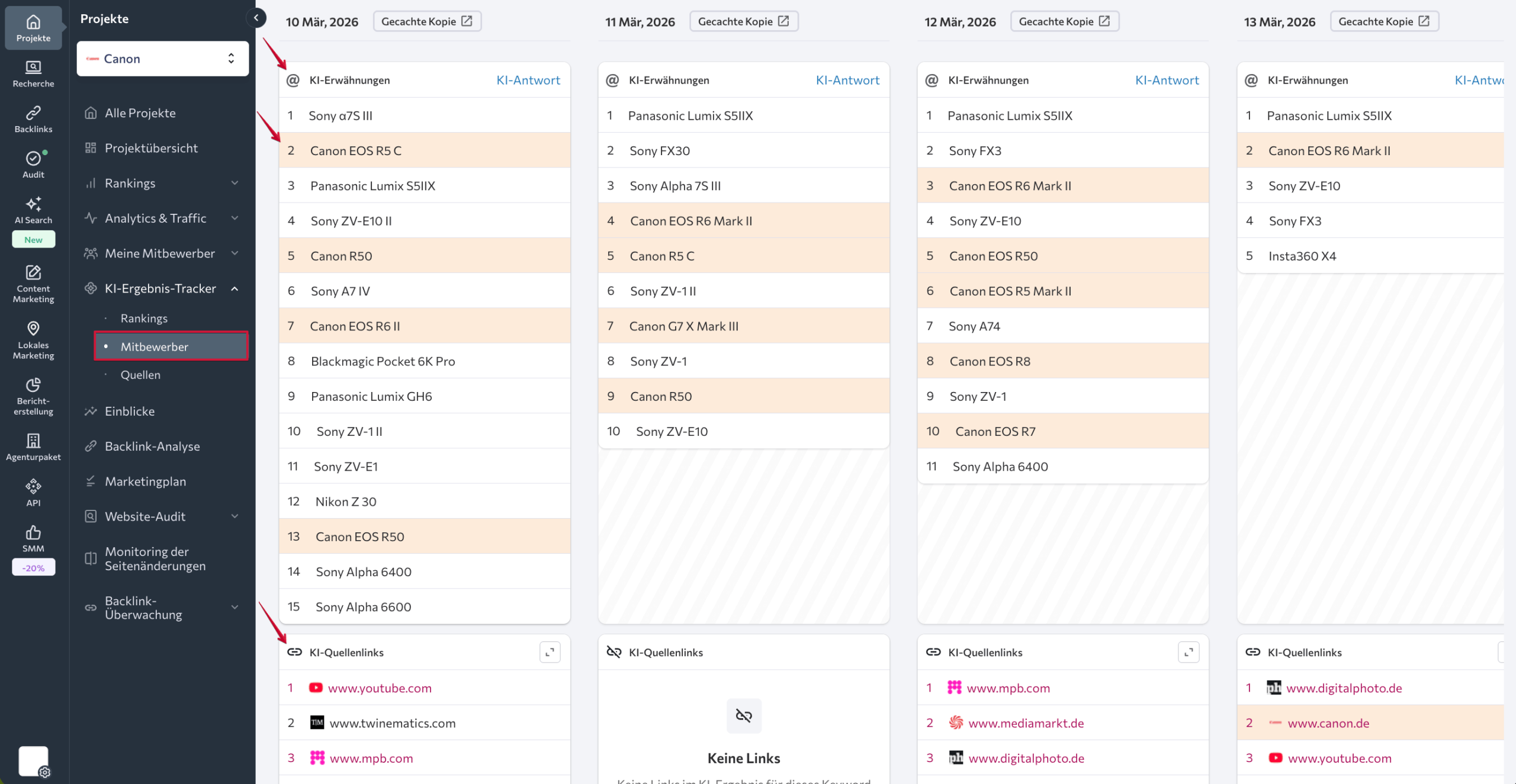Image resolution: width=1516 pixels, height=784 pixels.
Task: Open the www.mediamarkt.de source link
Action: pos(1026,723)
